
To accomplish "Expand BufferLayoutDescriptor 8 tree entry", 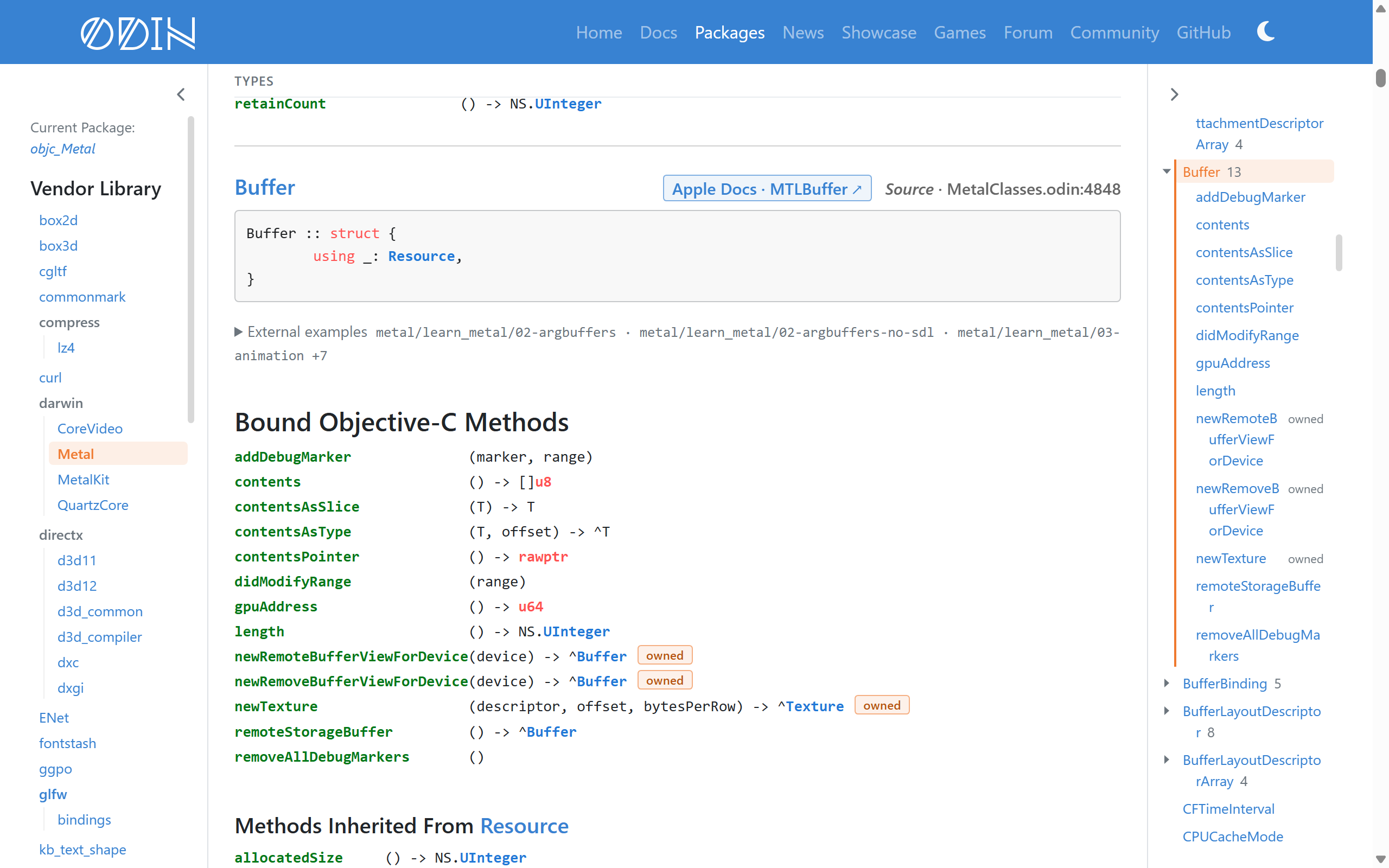I will 1167,710.
